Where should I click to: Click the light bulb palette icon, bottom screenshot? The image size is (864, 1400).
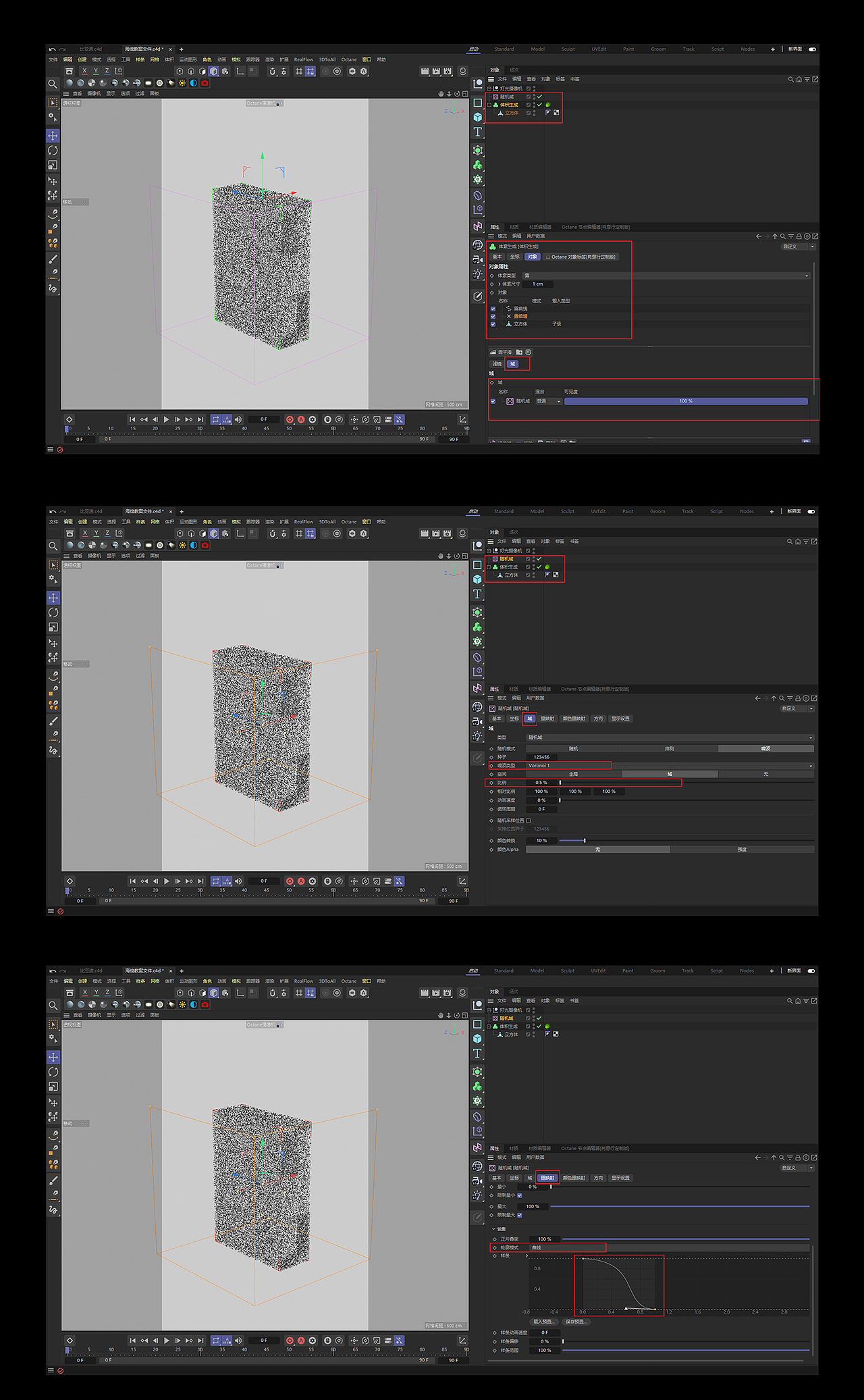[x=478, y=1195]
